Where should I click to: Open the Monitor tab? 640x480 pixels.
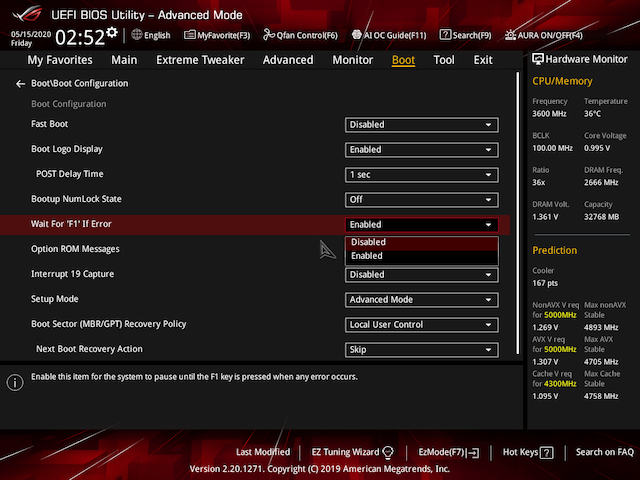pos(353,60)
